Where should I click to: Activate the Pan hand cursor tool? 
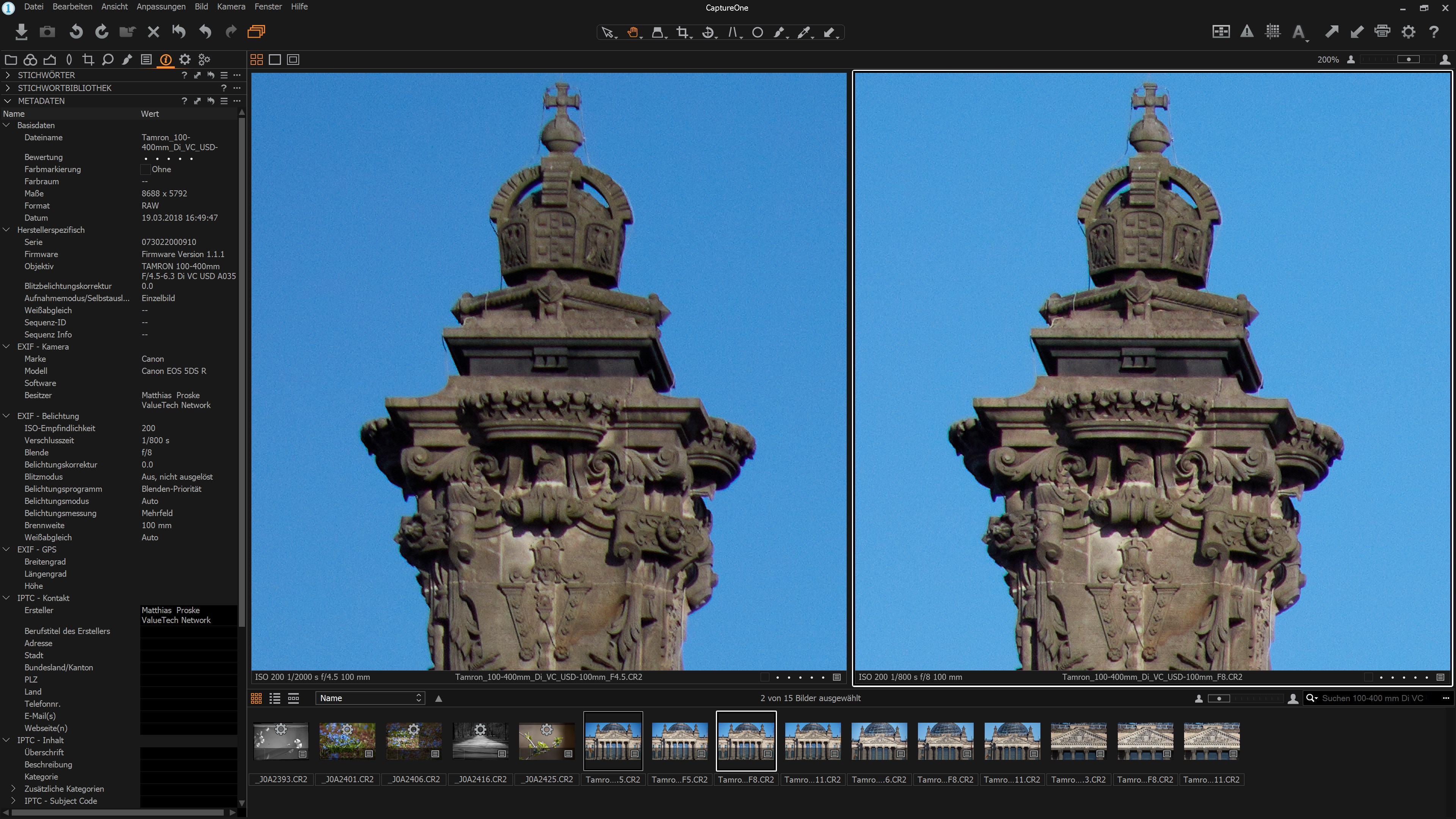point(632,33)
